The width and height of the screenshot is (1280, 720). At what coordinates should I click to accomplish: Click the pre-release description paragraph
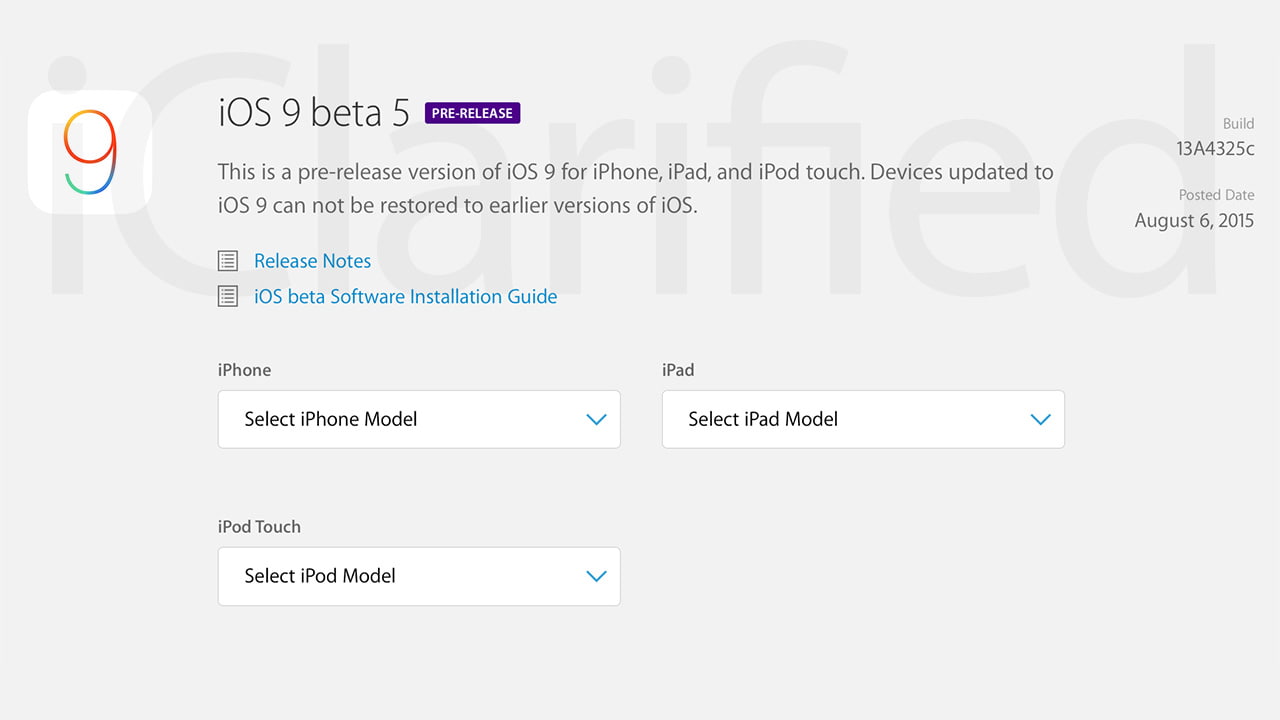pos(635,189)
